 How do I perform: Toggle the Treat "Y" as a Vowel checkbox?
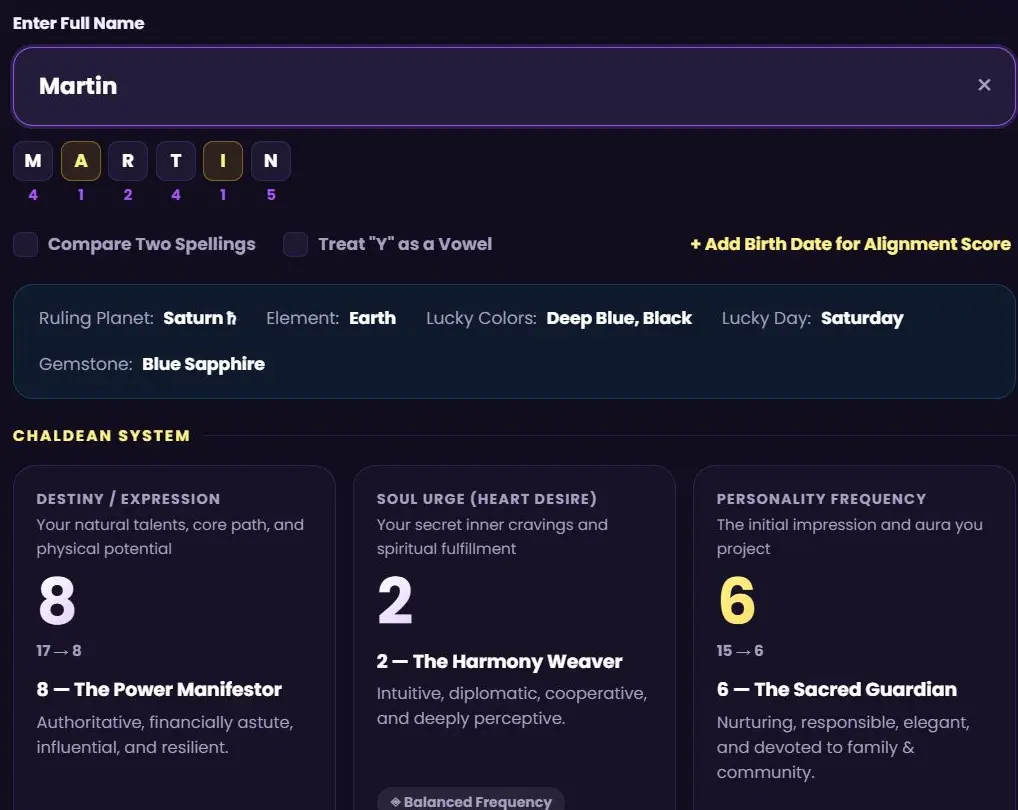pos(295,245)
